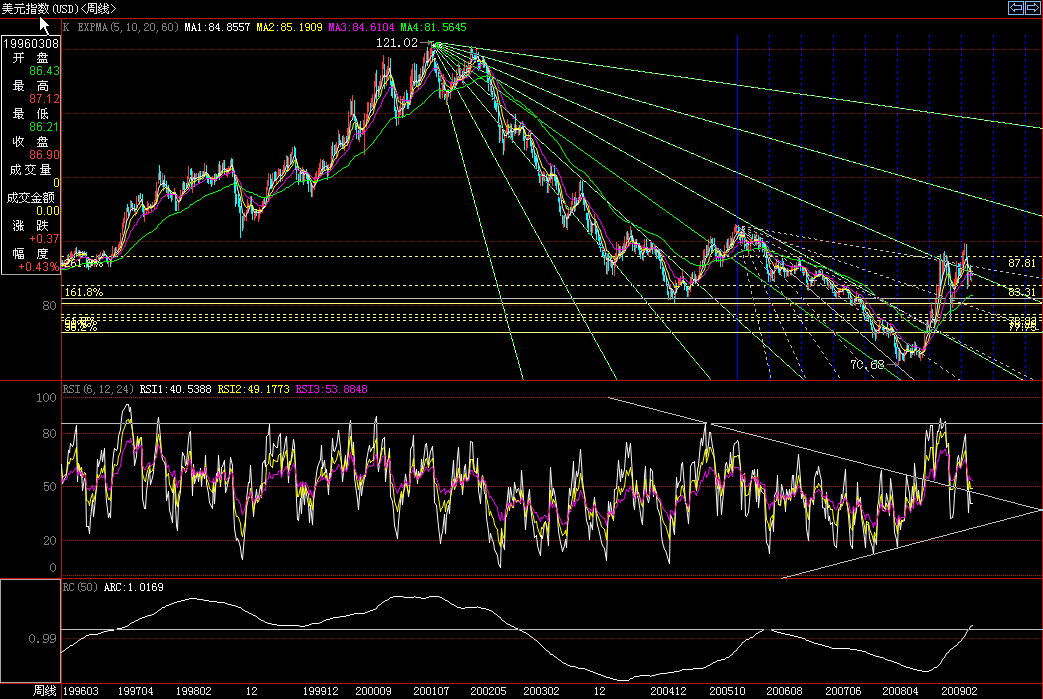This screenshot has width=1043, height=699.
Task: Click the 199802 date on time axis
Action: point(194,691)
